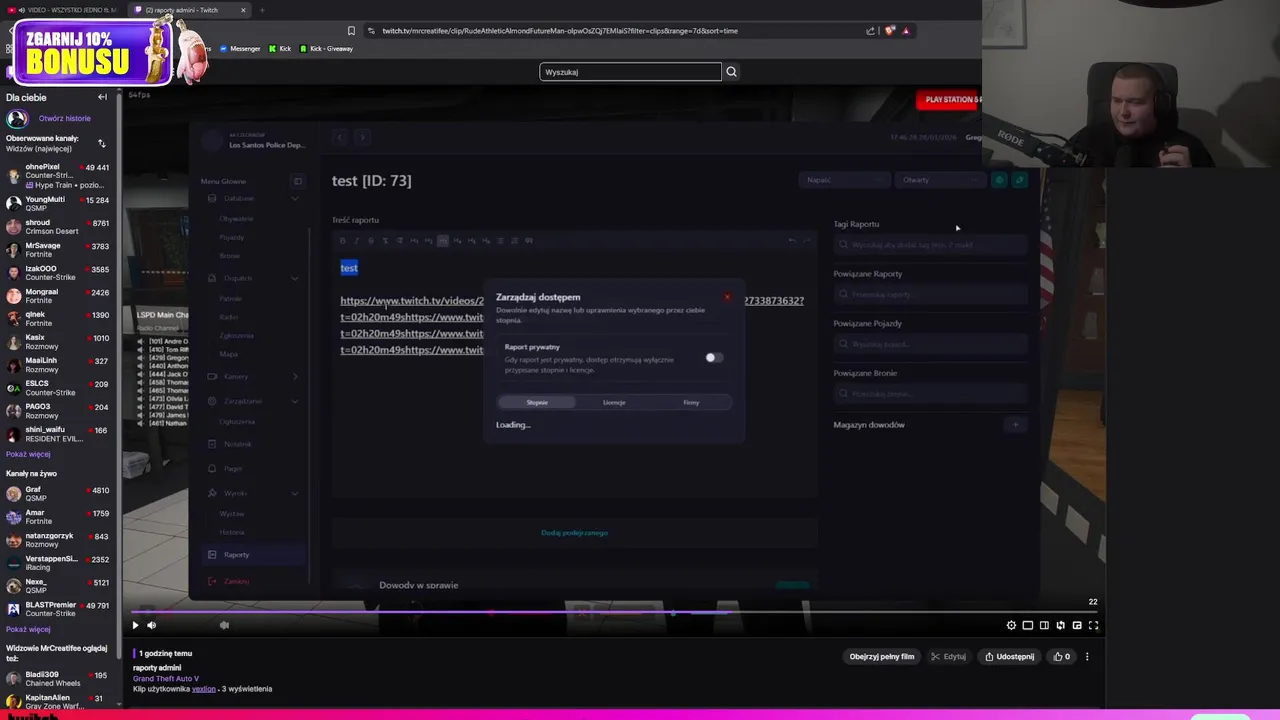Viewport: 1280px width, 720px height.
Task: Collapse the Dla ciebie sidebar
Action: click(102, 97)
